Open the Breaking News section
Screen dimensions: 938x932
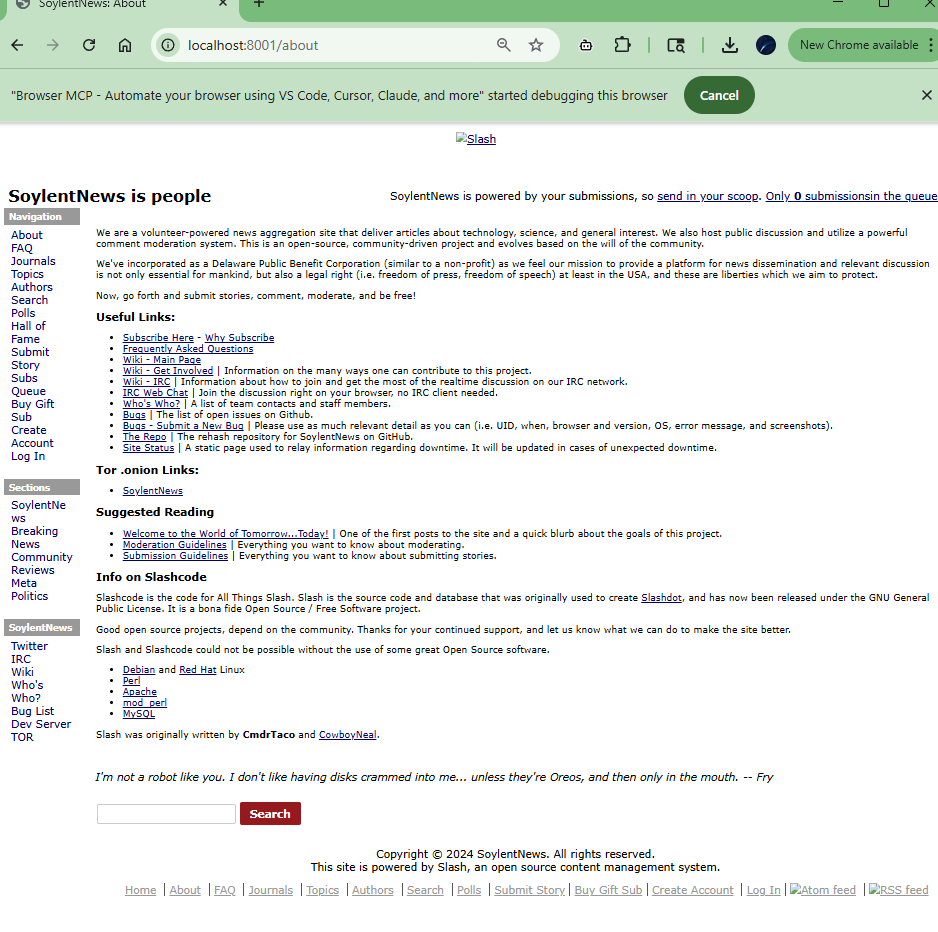(x=34, y=538)
